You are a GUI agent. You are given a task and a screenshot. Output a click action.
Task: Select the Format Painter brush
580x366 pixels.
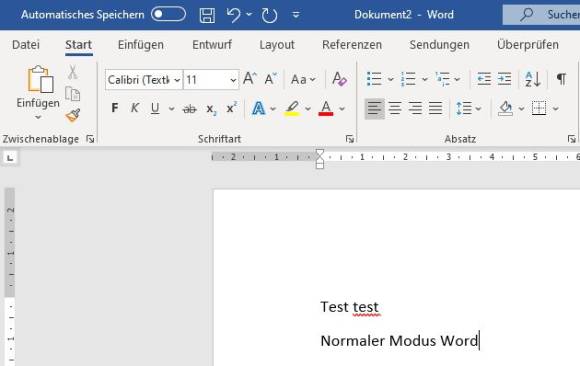[73, 115]
